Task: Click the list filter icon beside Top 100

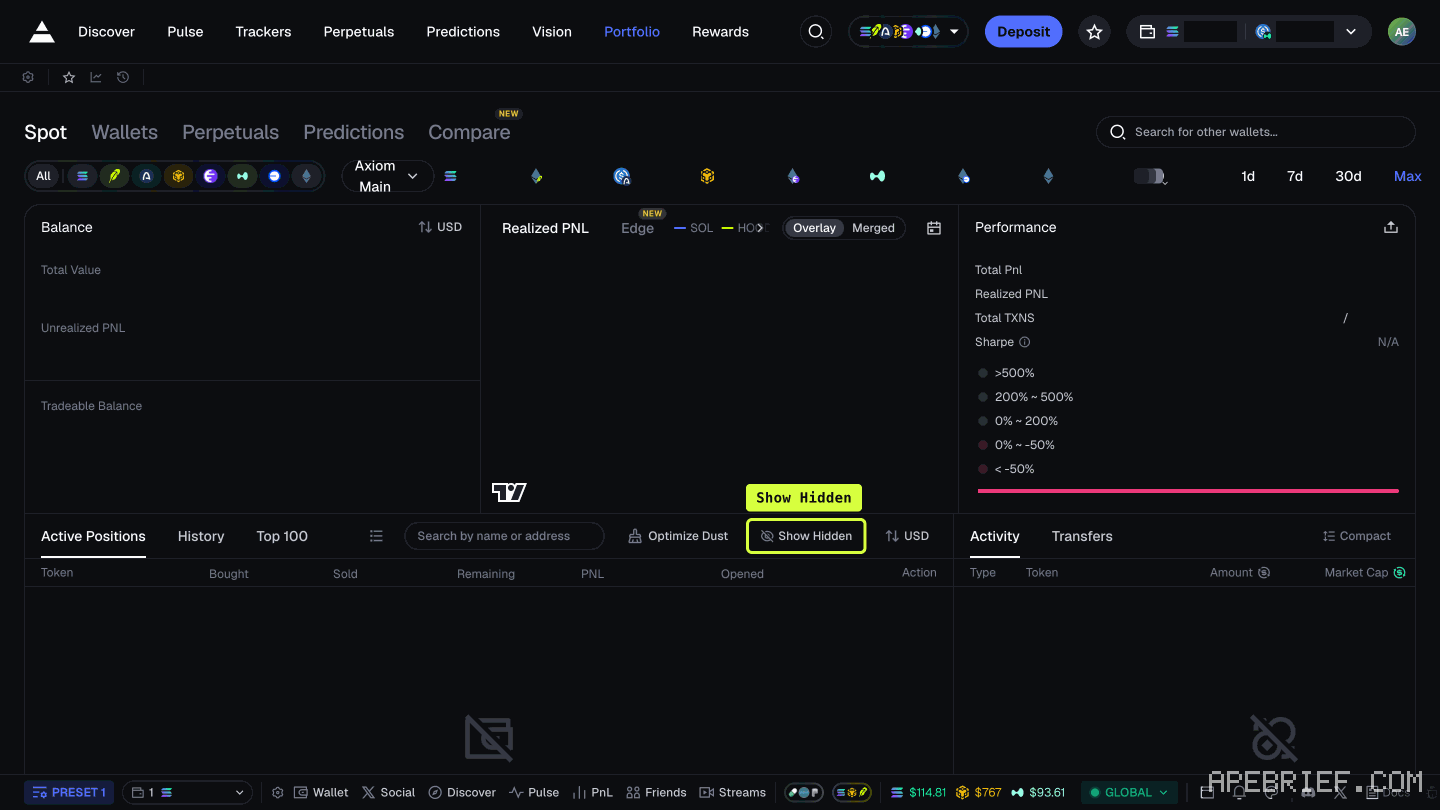Action: pyautogui.click(x=376, y=536)
